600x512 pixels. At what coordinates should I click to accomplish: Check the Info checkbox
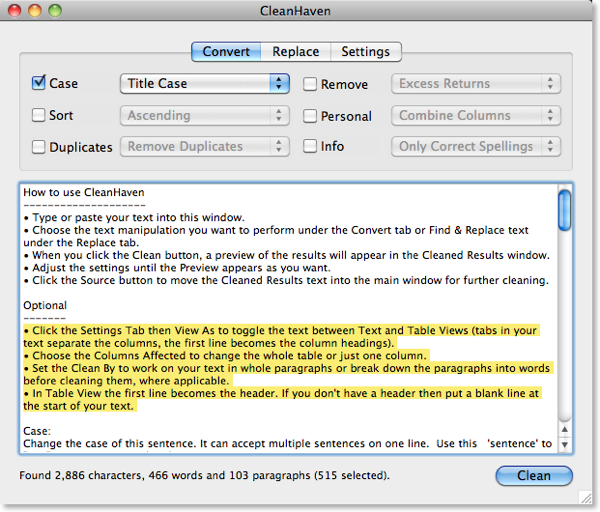click(310, 147)
